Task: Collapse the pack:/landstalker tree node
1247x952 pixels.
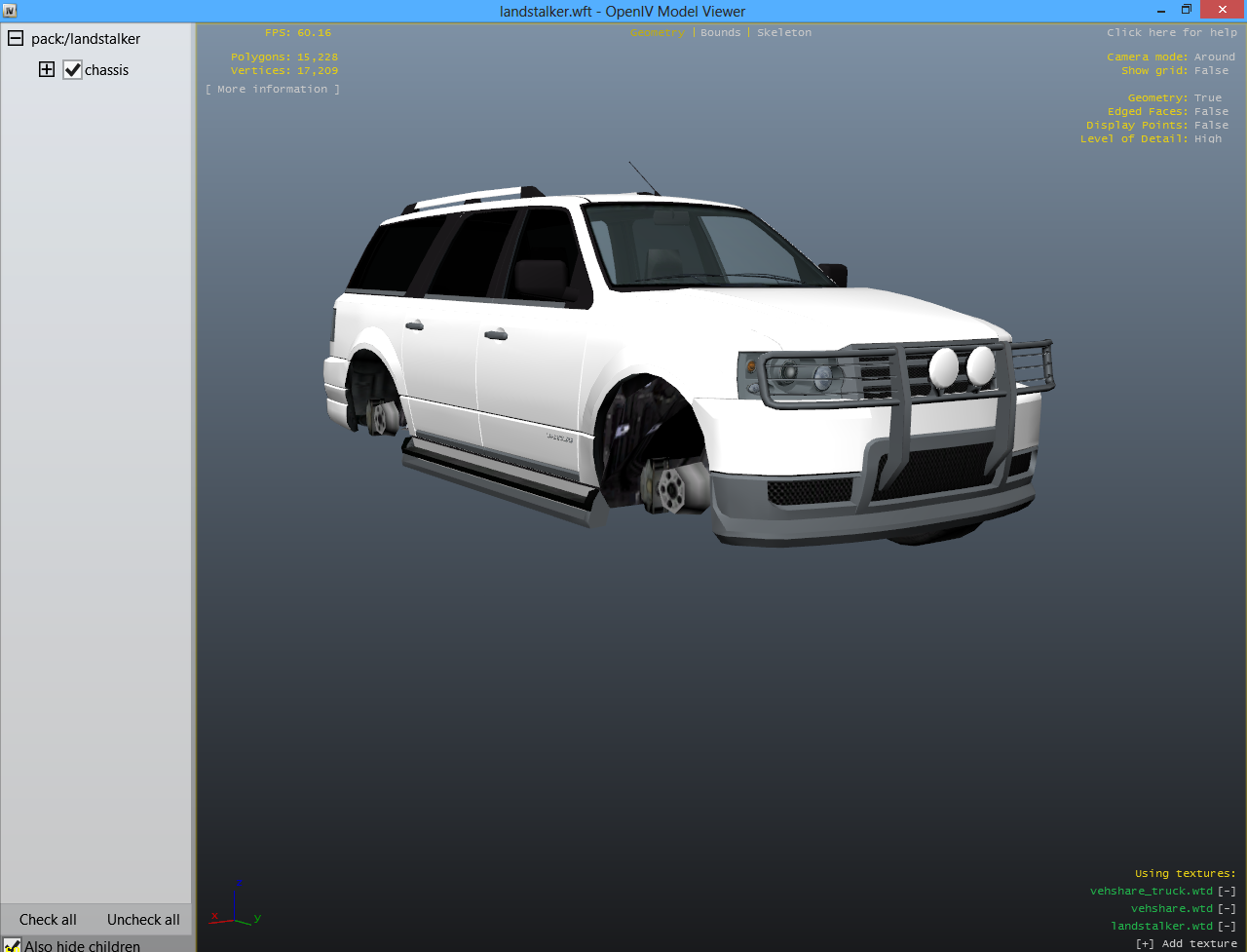Action: (x=16, y=39)
